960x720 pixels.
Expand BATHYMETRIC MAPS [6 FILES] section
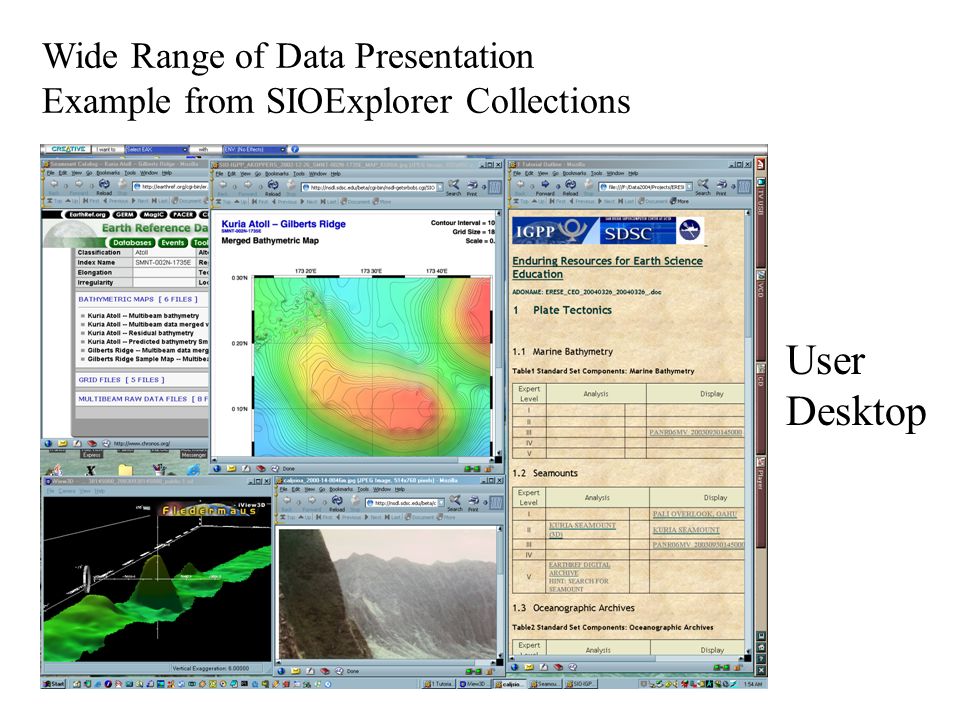(138, 299)
